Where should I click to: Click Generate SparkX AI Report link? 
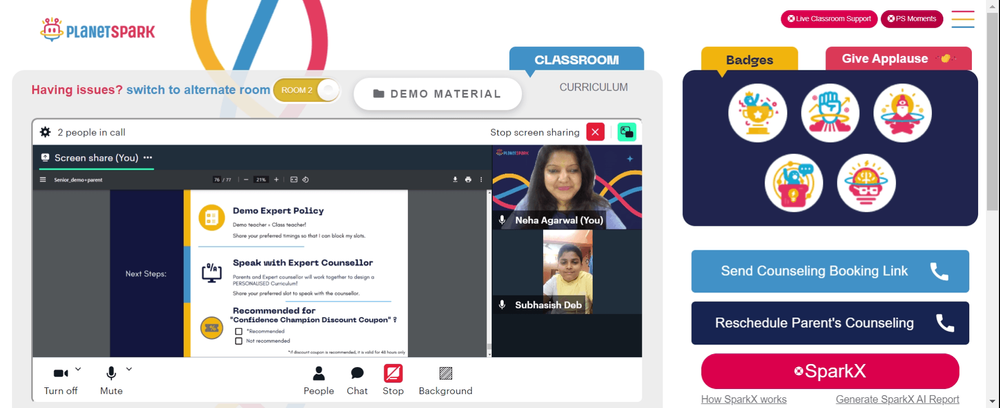(897, 400)
